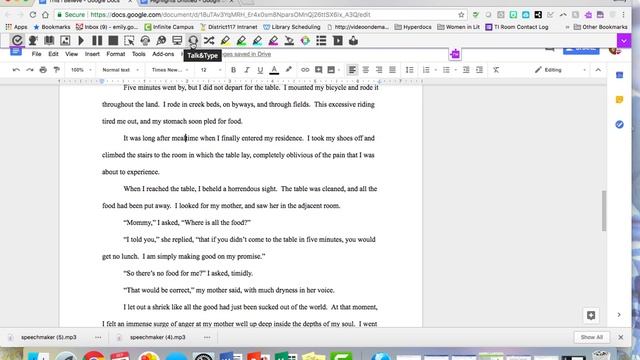Toggle Underline formatting
The image size is (640, 360).
coord(260,70)
